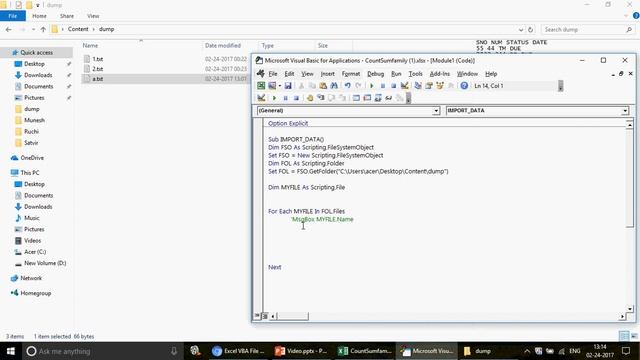Save the VBA project with the floppy icon
The width and height of the screenshot is (640, 360).
point(288,86)
